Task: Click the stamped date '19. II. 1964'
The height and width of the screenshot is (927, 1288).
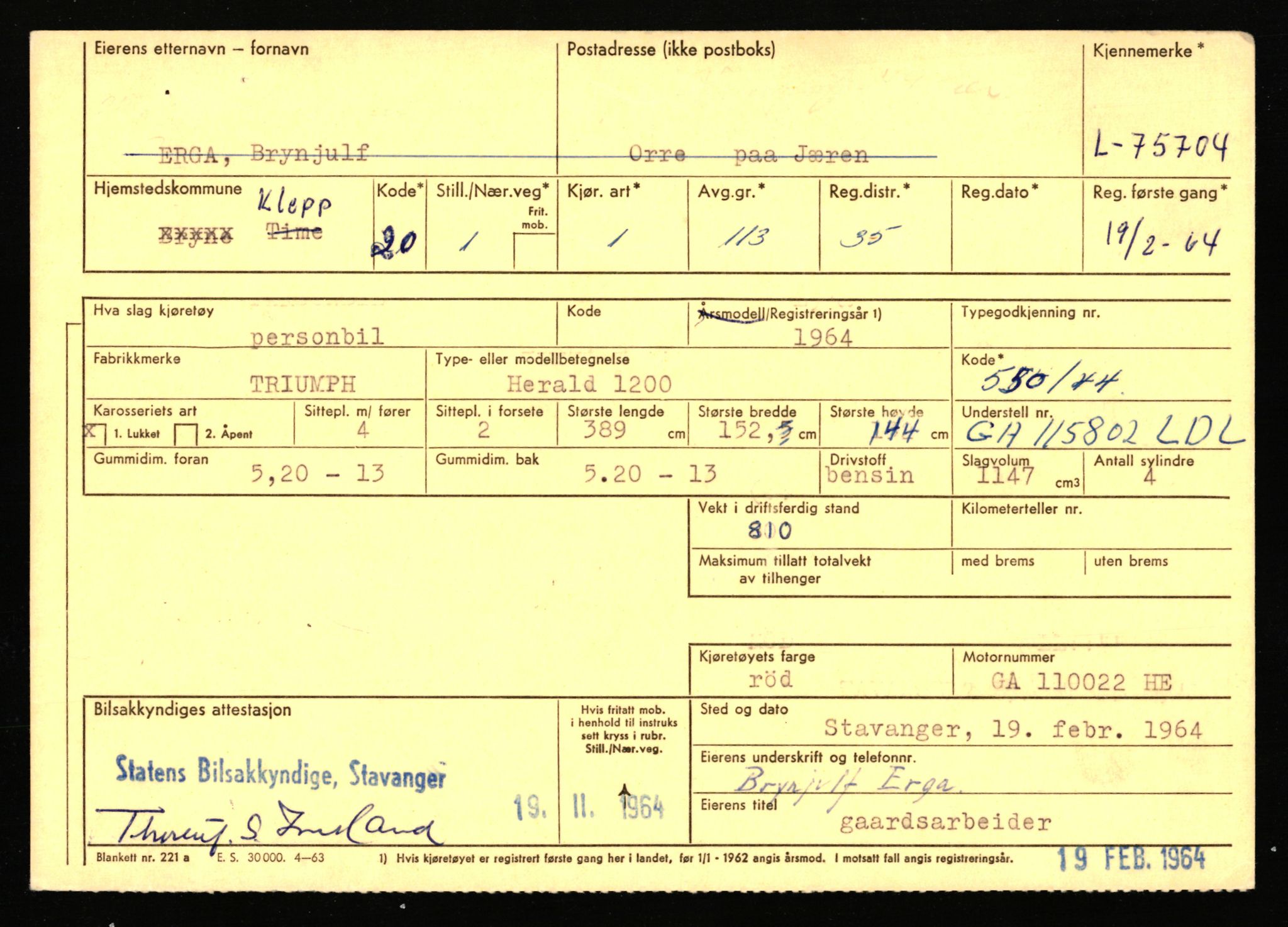Action: [589, 807]
